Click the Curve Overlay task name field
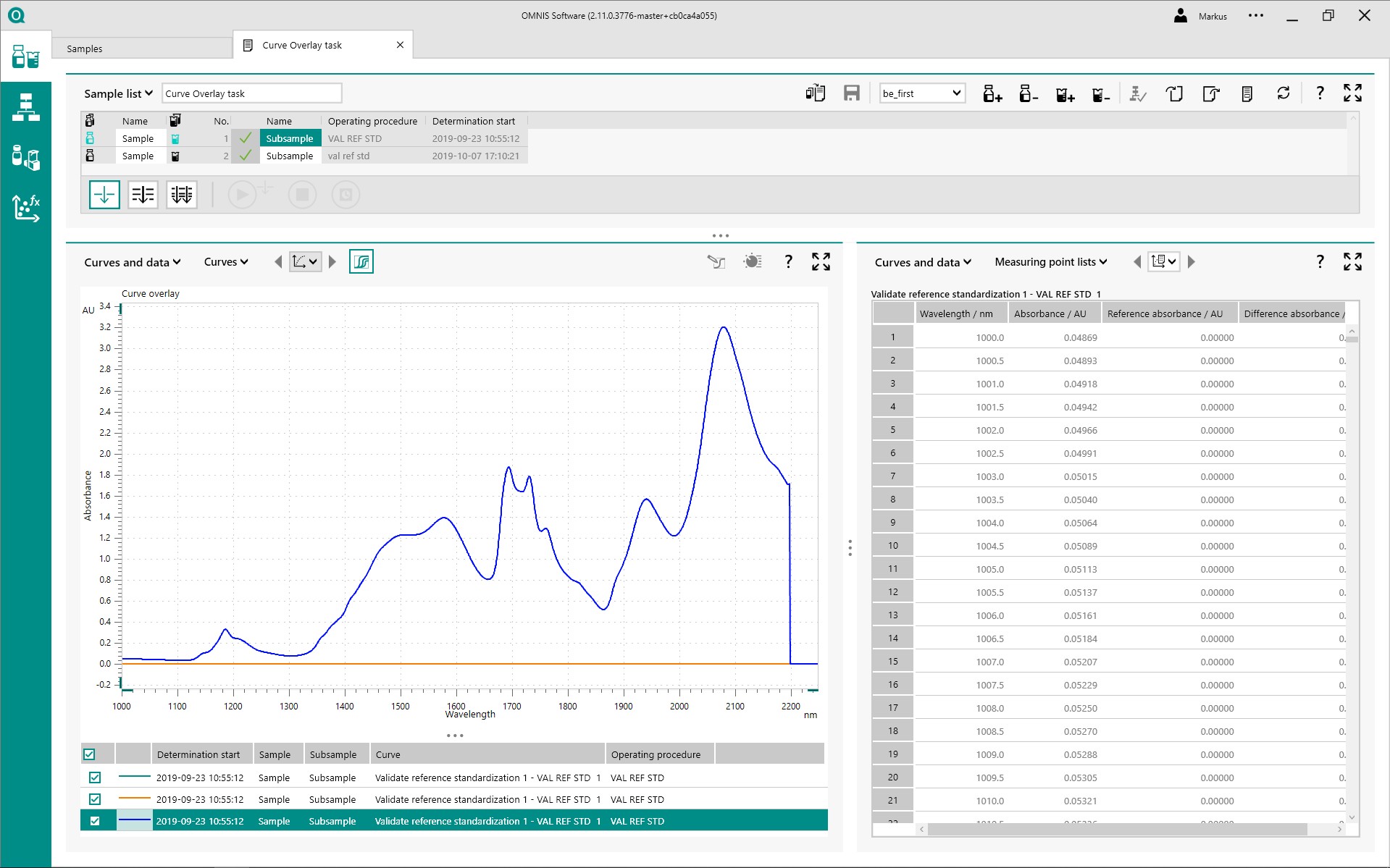 [251, 93]
